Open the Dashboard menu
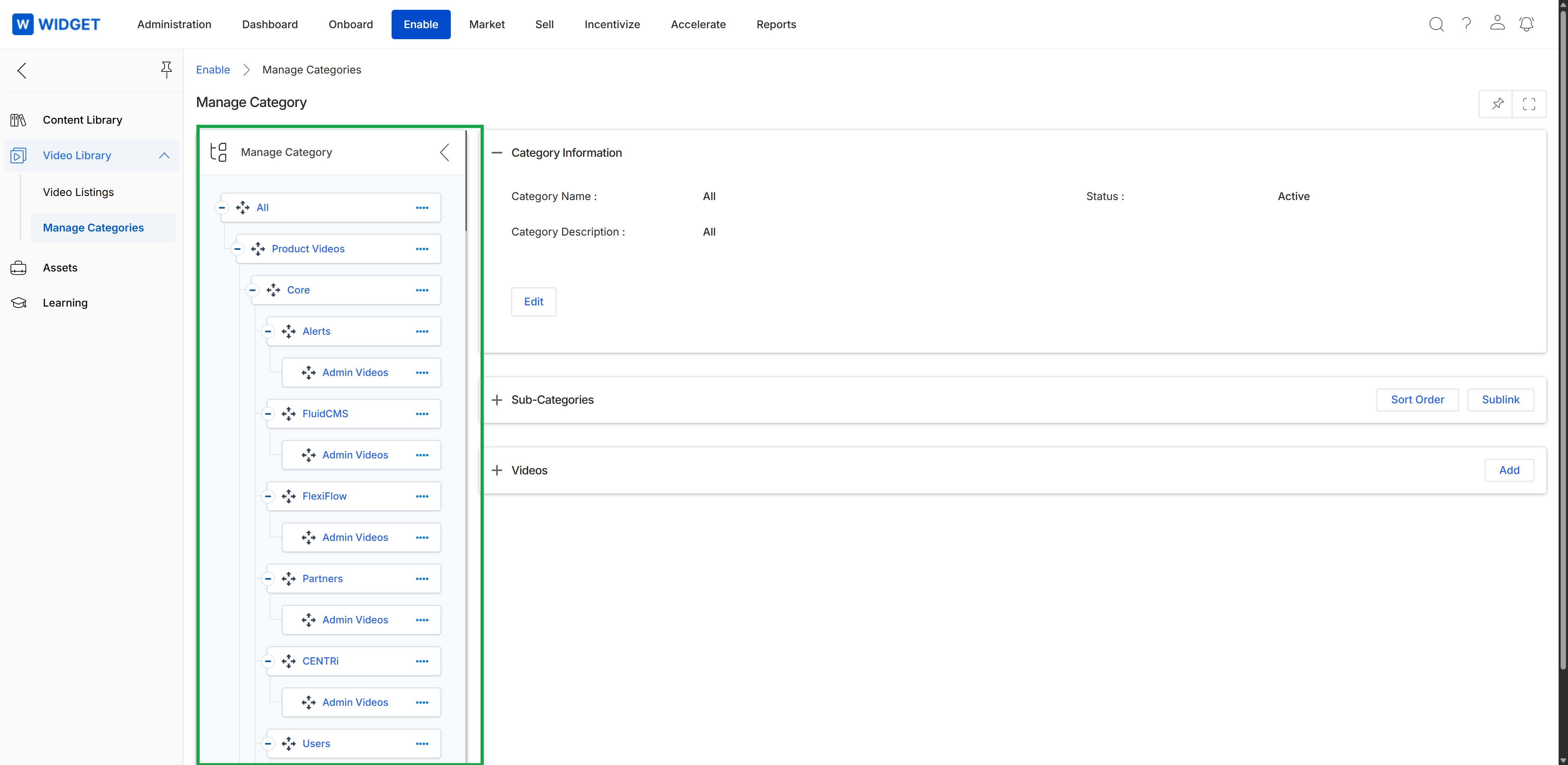The width and height of the screenshot is (1568, 765). click(269, 24)
